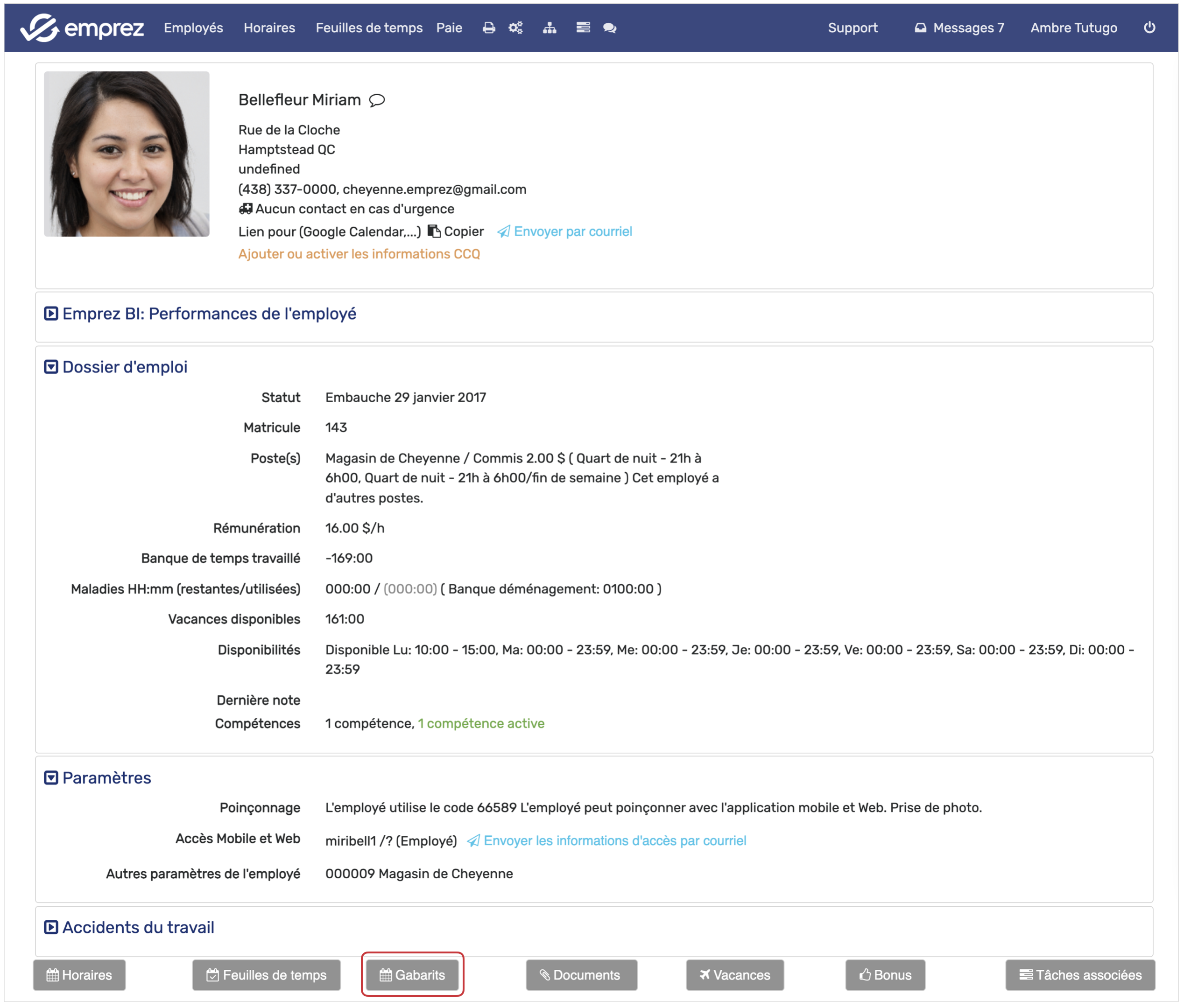This screenshot has height=1008, width=1184.
Task: Expand Accidents du travail section
Action: pos(51,927)
